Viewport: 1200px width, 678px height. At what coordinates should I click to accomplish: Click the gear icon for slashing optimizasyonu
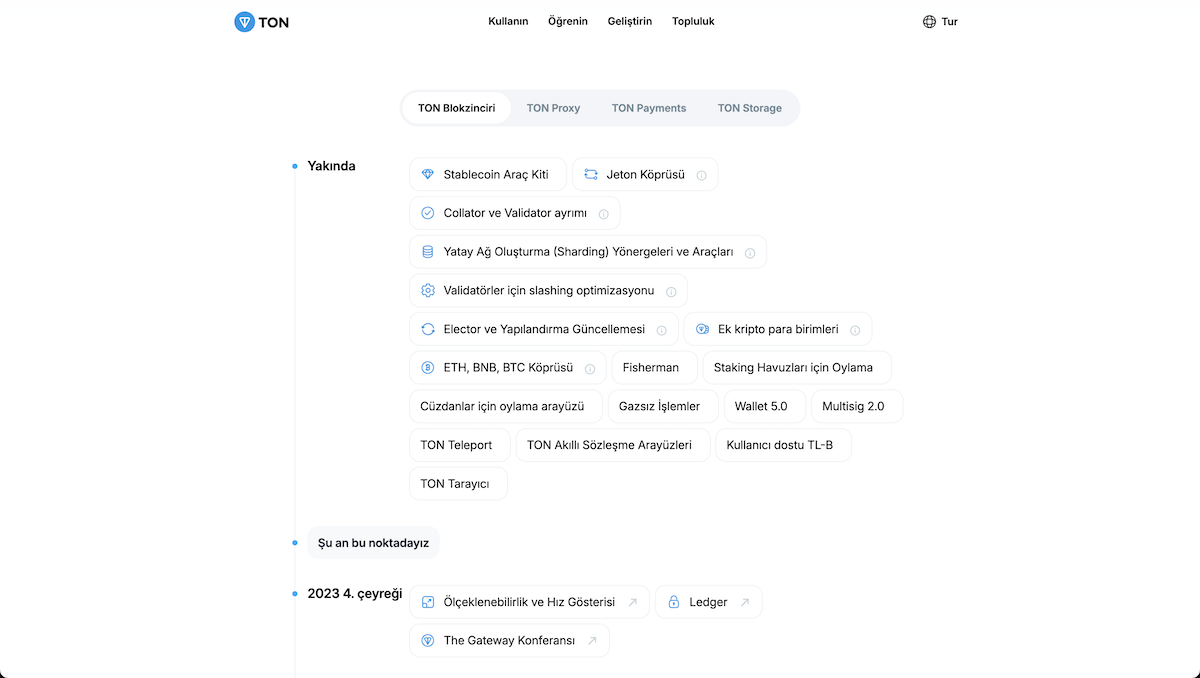(428, 290)
